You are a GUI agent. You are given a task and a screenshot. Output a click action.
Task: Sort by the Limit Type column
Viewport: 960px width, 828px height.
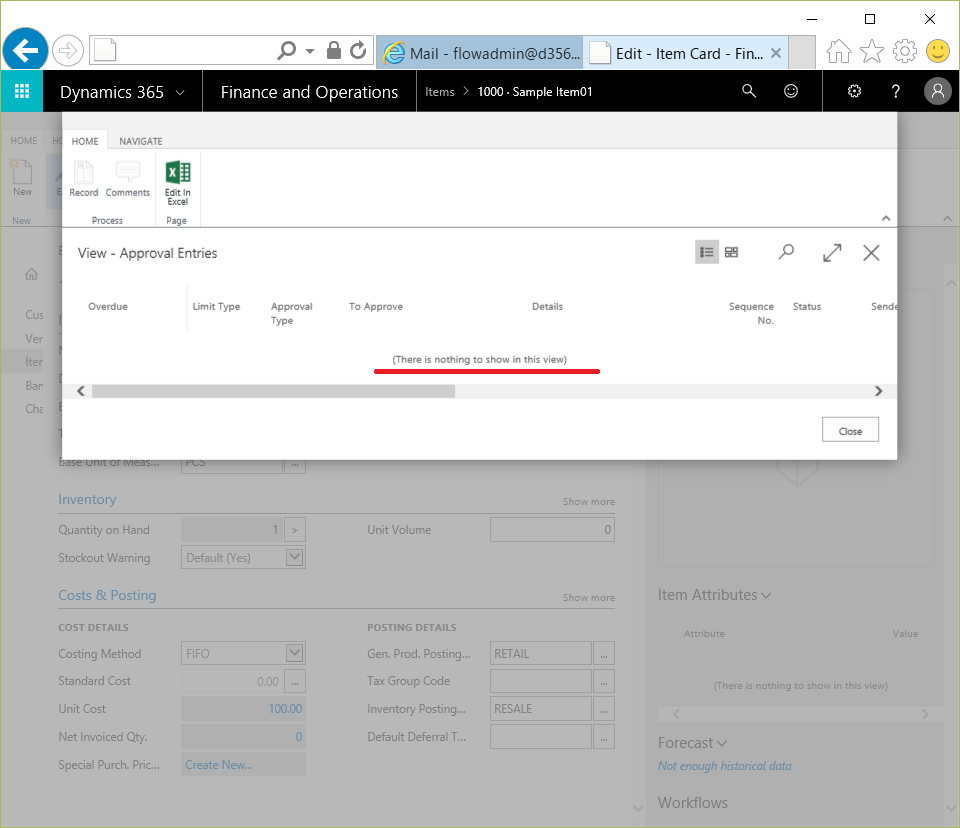click(216, 306)
